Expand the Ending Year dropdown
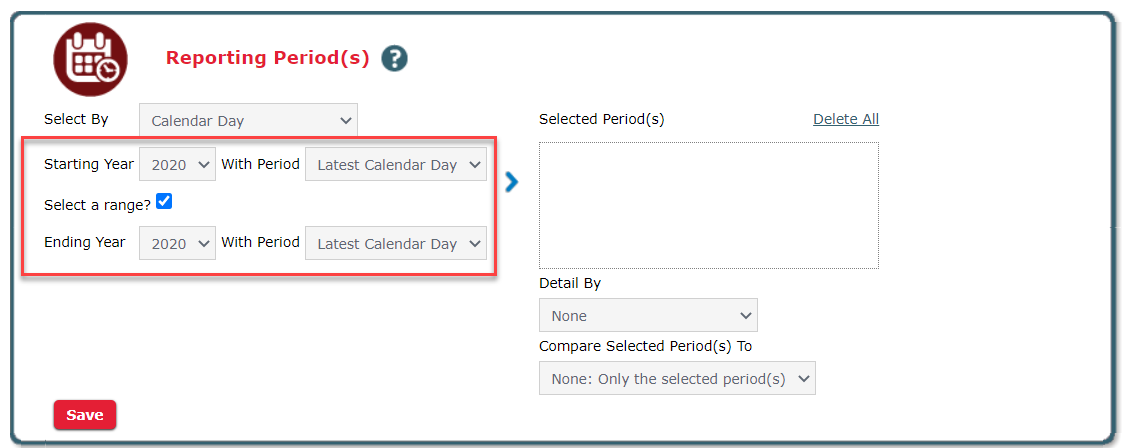Viewport: 1131px width, 448px height. [x=177, y=243]
